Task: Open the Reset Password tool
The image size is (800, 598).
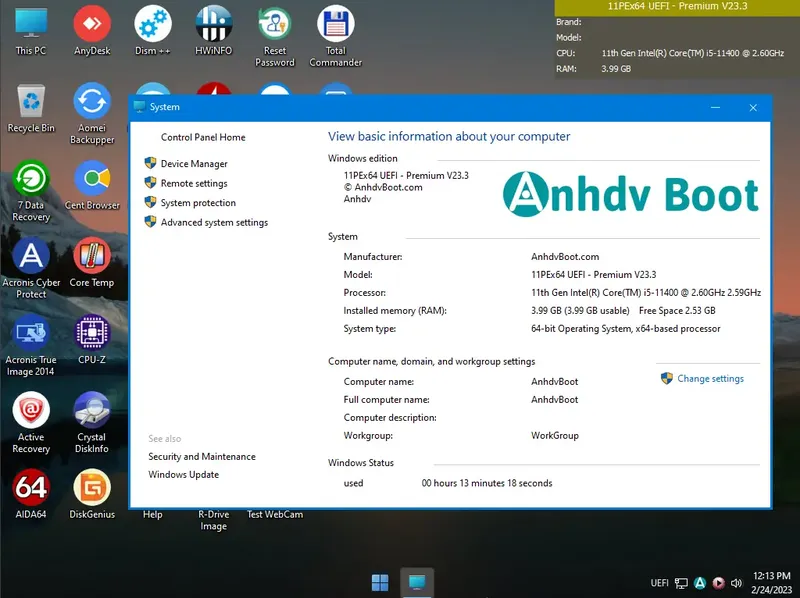Action: tap(274, 25)
